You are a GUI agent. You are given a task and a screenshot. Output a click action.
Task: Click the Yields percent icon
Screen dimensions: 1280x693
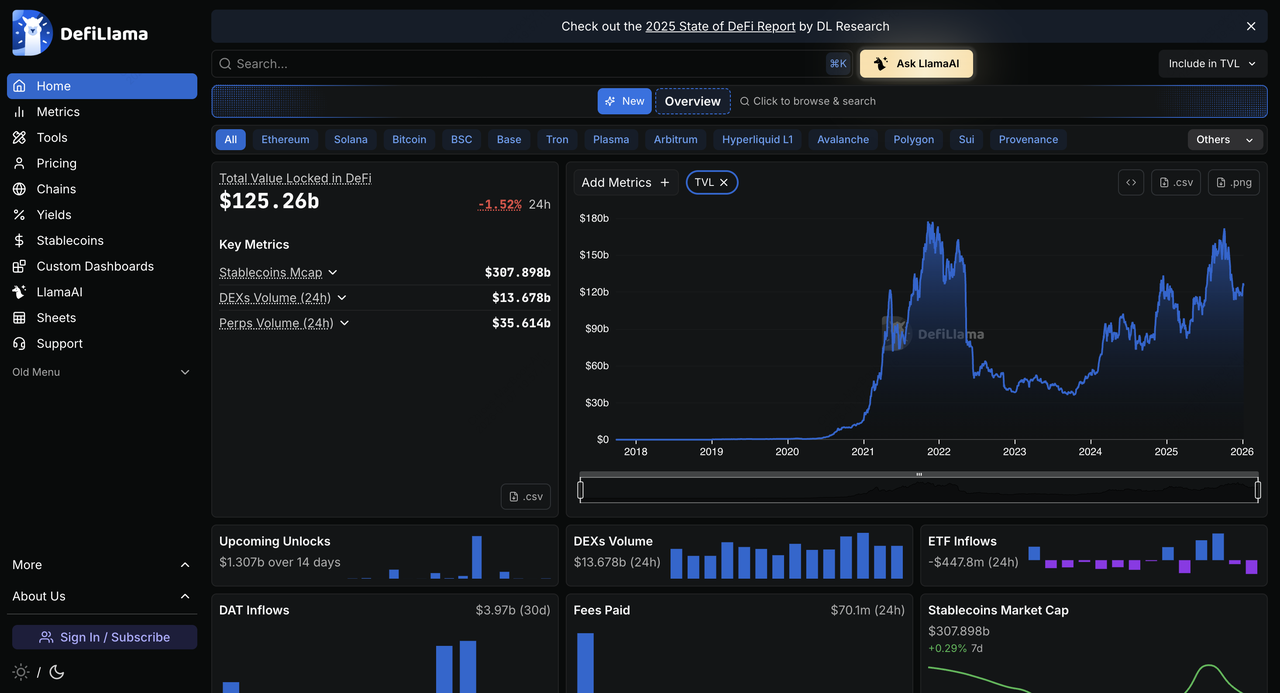tap(19, 215)
